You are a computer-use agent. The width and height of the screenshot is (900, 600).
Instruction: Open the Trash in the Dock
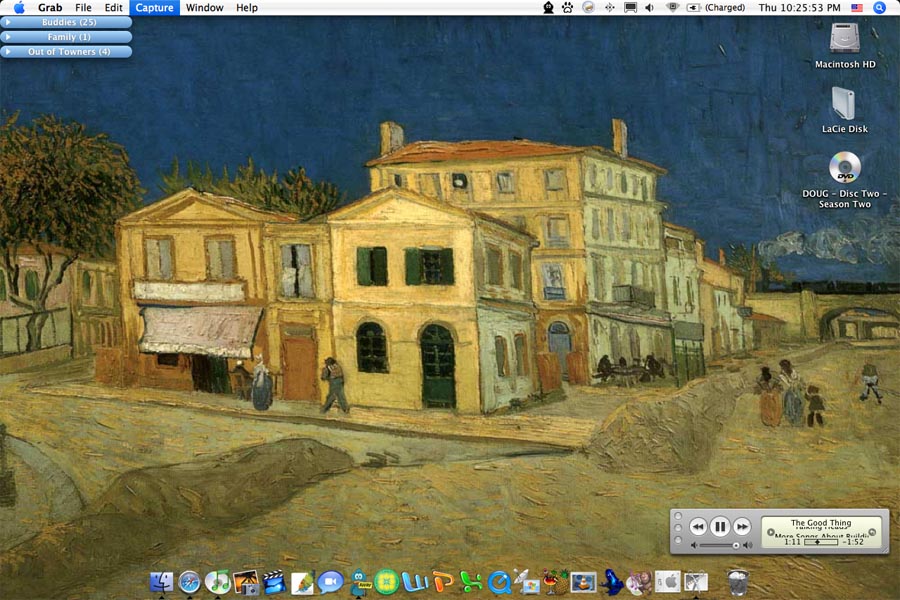click(x=738, y=580)
